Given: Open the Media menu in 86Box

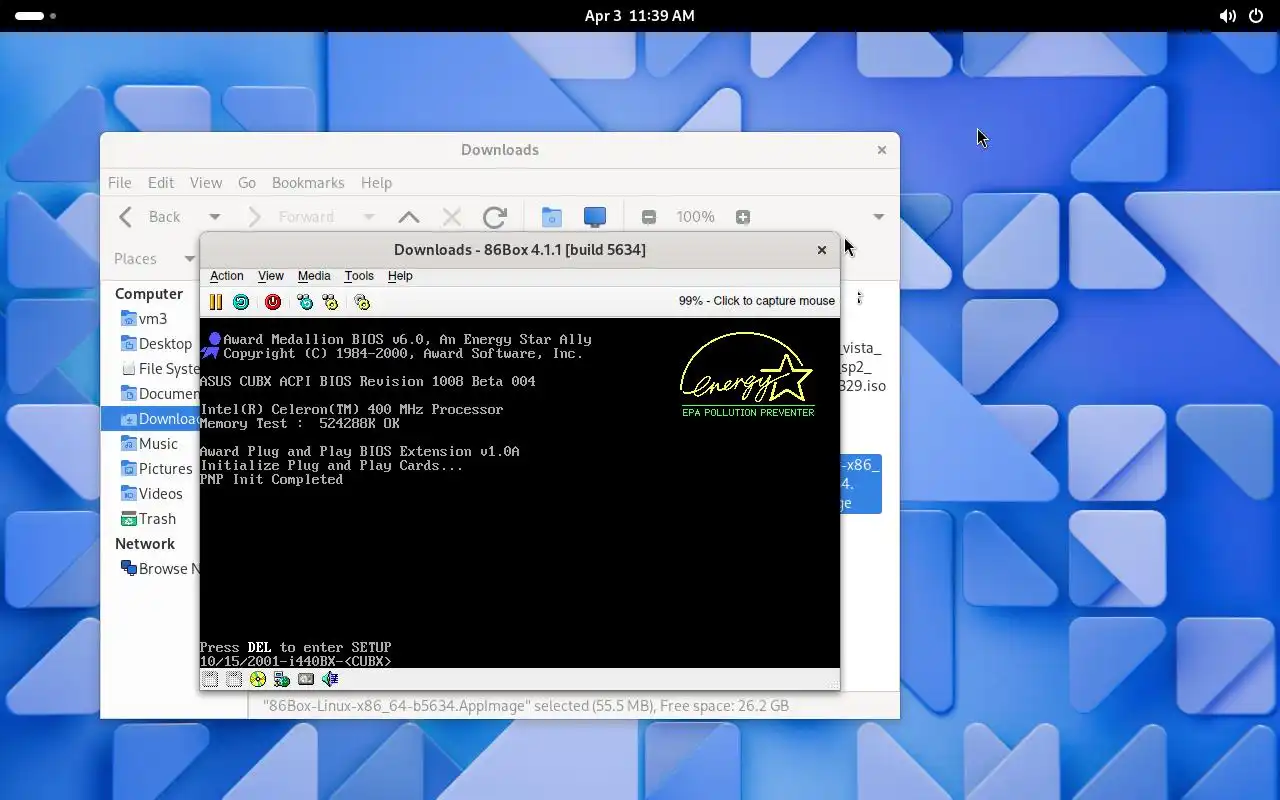Looking at the screenshot, I should (x=314, y=276).
